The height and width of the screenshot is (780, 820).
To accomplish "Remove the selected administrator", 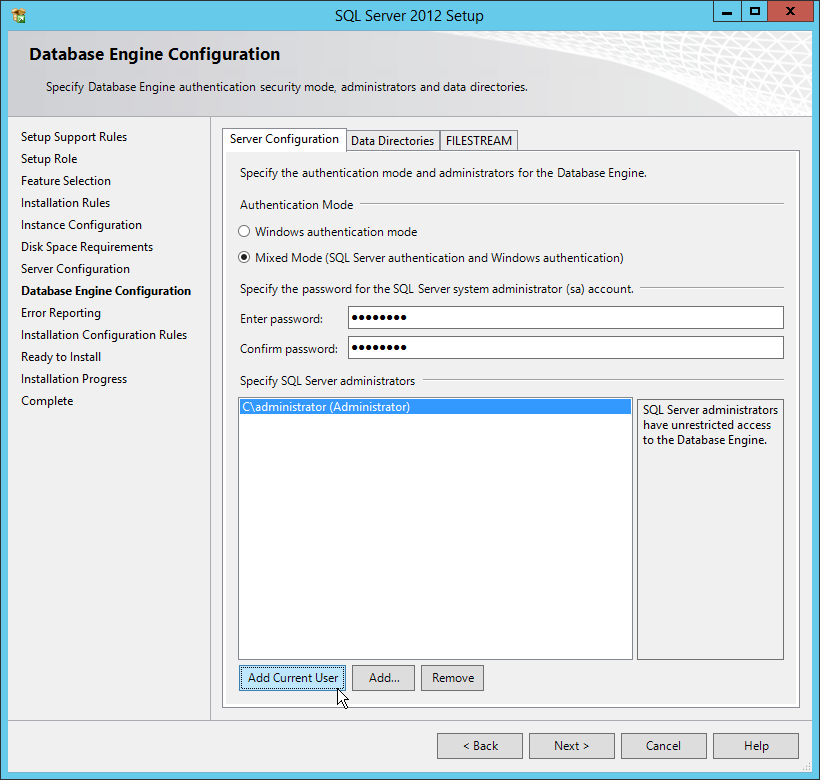I will (452, 677).
